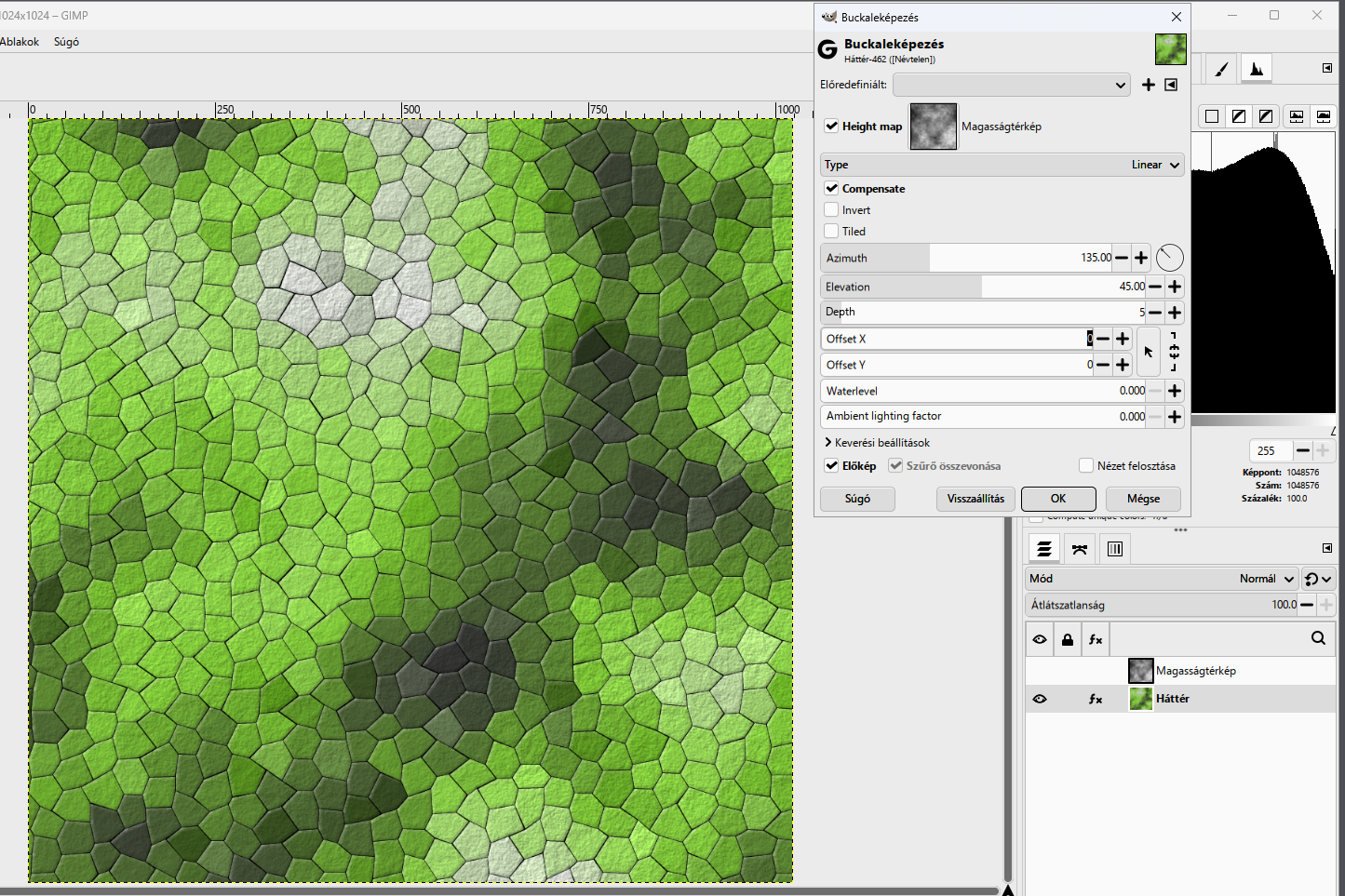Decrease Elevation with the minus button

tap(1155, 287)
